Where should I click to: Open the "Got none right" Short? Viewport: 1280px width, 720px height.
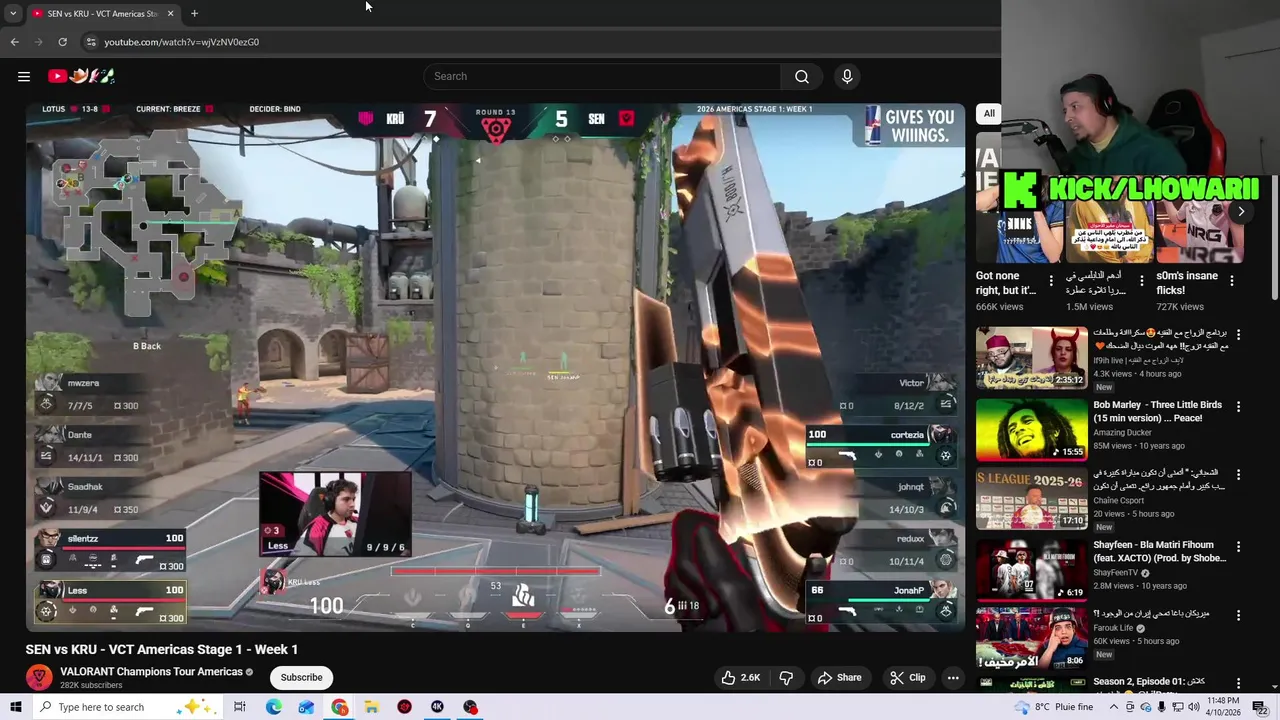tap(1006, 283)
